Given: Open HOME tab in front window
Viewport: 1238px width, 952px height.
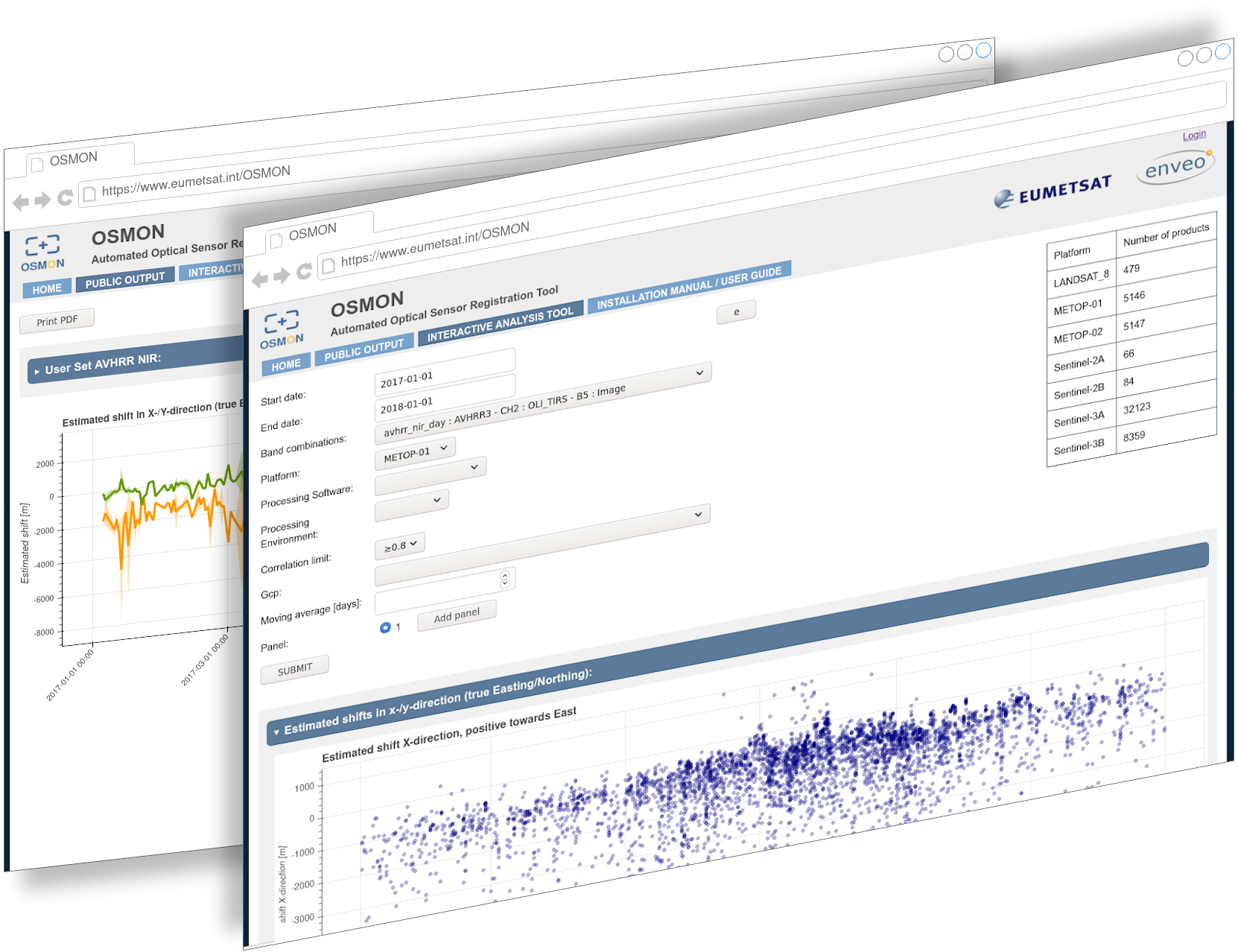Looking at the screenshot, I should click(286, 365).
